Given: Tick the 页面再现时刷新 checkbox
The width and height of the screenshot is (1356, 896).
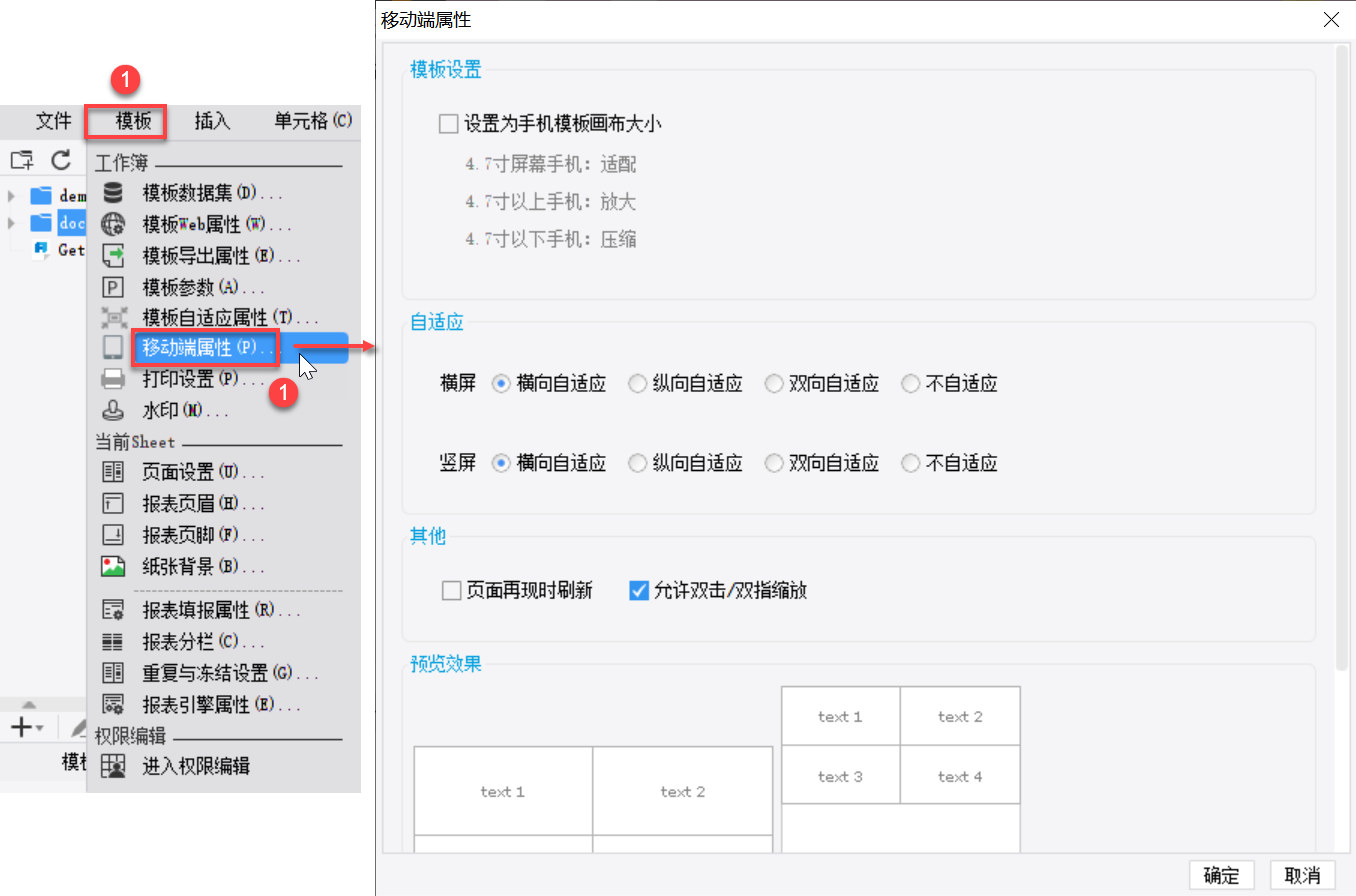Looking at the screenshot, I should (451, 591).
